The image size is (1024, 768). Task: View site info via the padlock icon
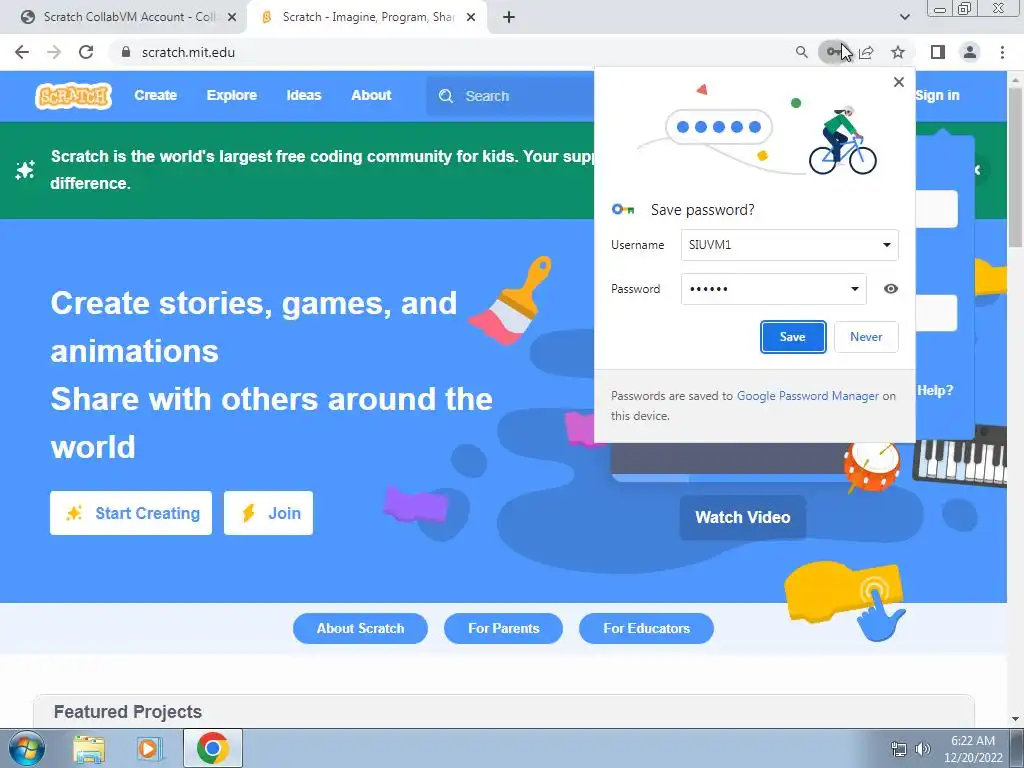pos(126,52)
